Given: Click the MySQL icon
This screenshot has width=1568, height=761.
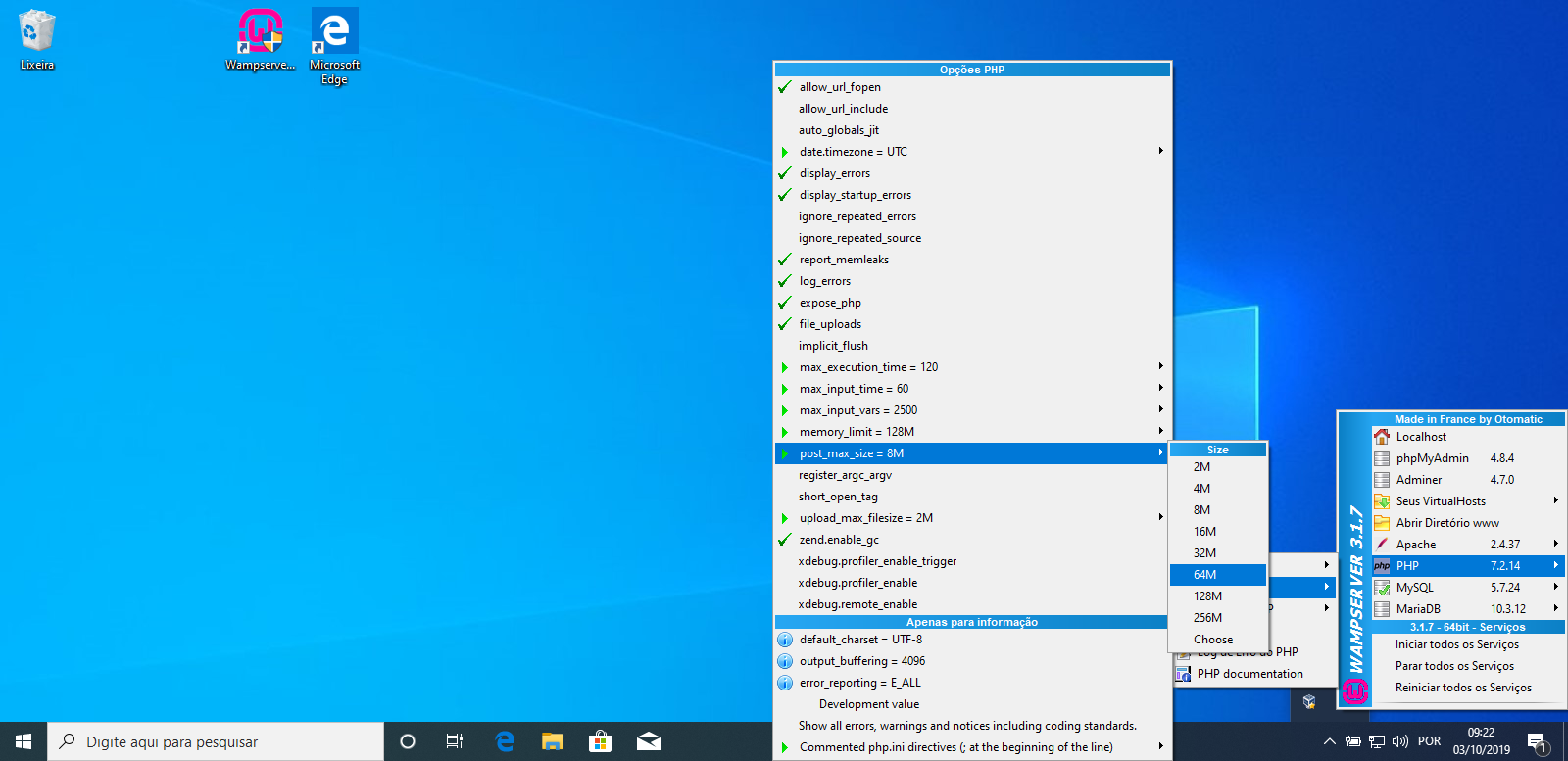Looking at the screenshot, I should 1382,588.
